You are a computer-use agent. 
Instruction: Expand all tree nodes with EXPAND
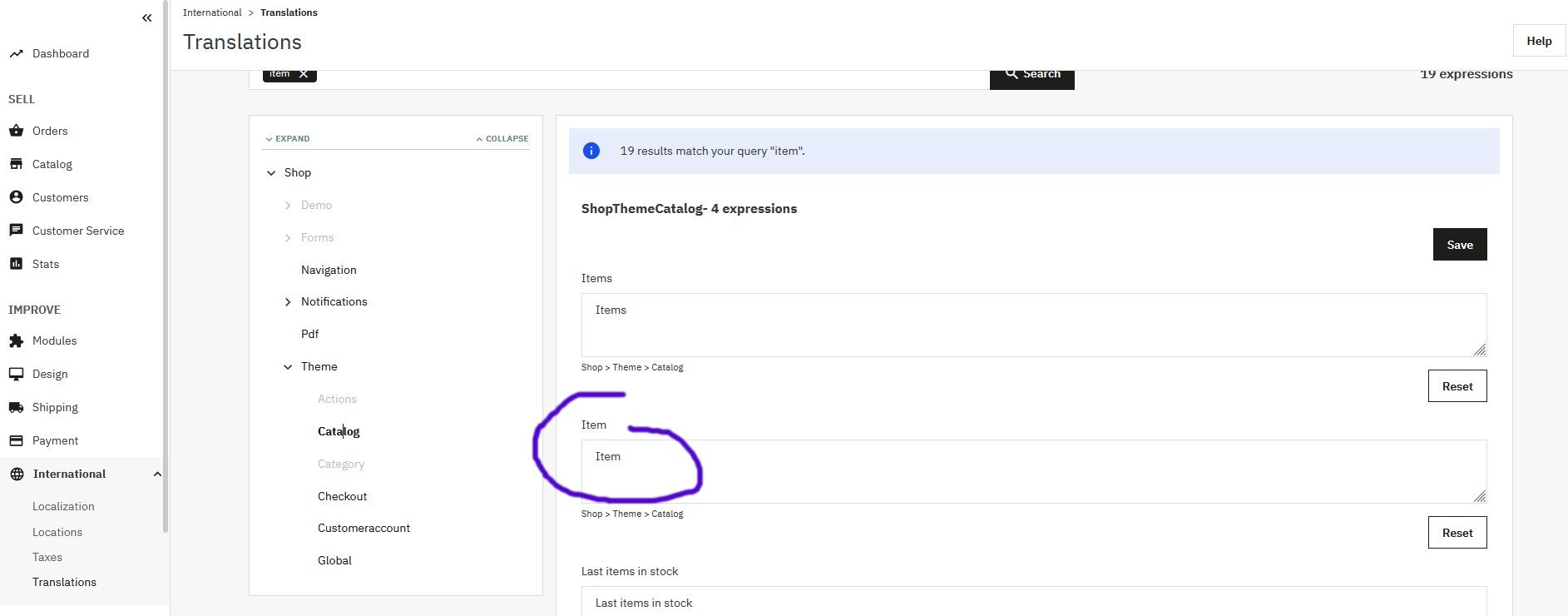(x=288, y=138)
